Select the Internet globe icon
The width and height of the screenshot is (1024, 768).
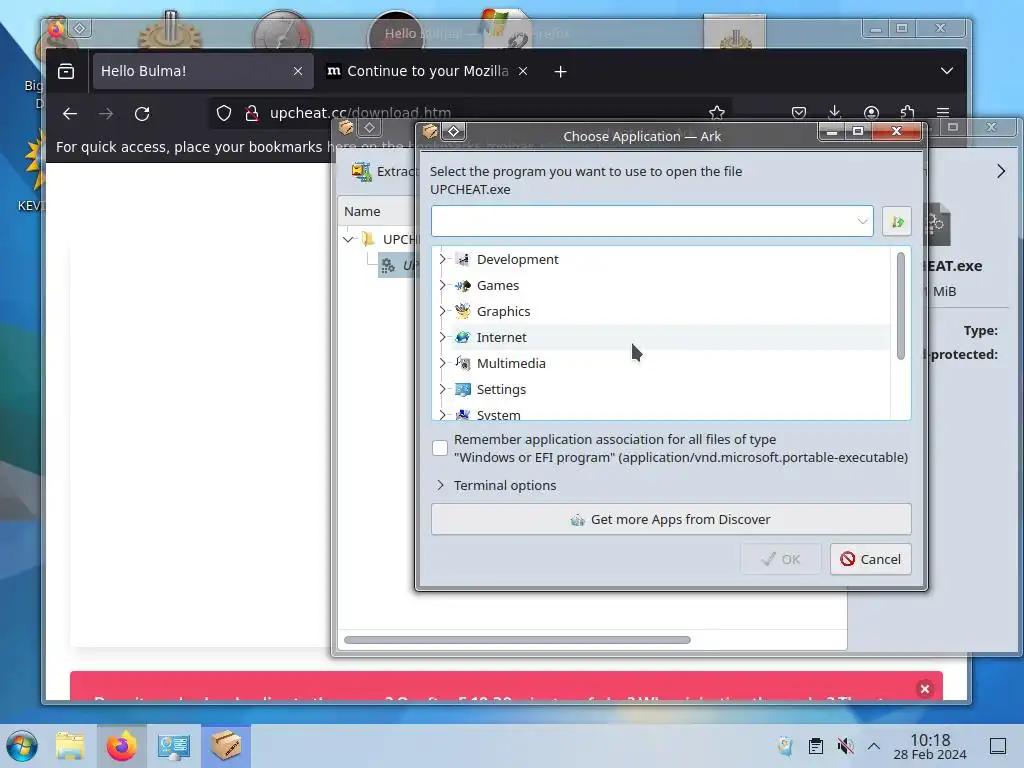coord(462,337)
